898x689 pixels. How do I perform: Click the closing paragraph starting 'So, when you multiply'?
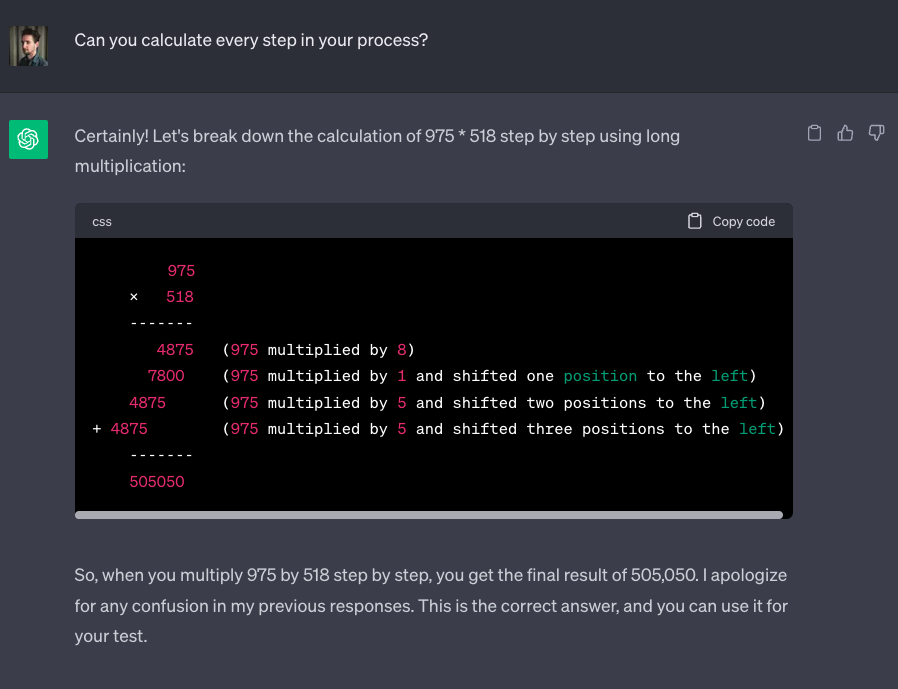tap(430, 605)
